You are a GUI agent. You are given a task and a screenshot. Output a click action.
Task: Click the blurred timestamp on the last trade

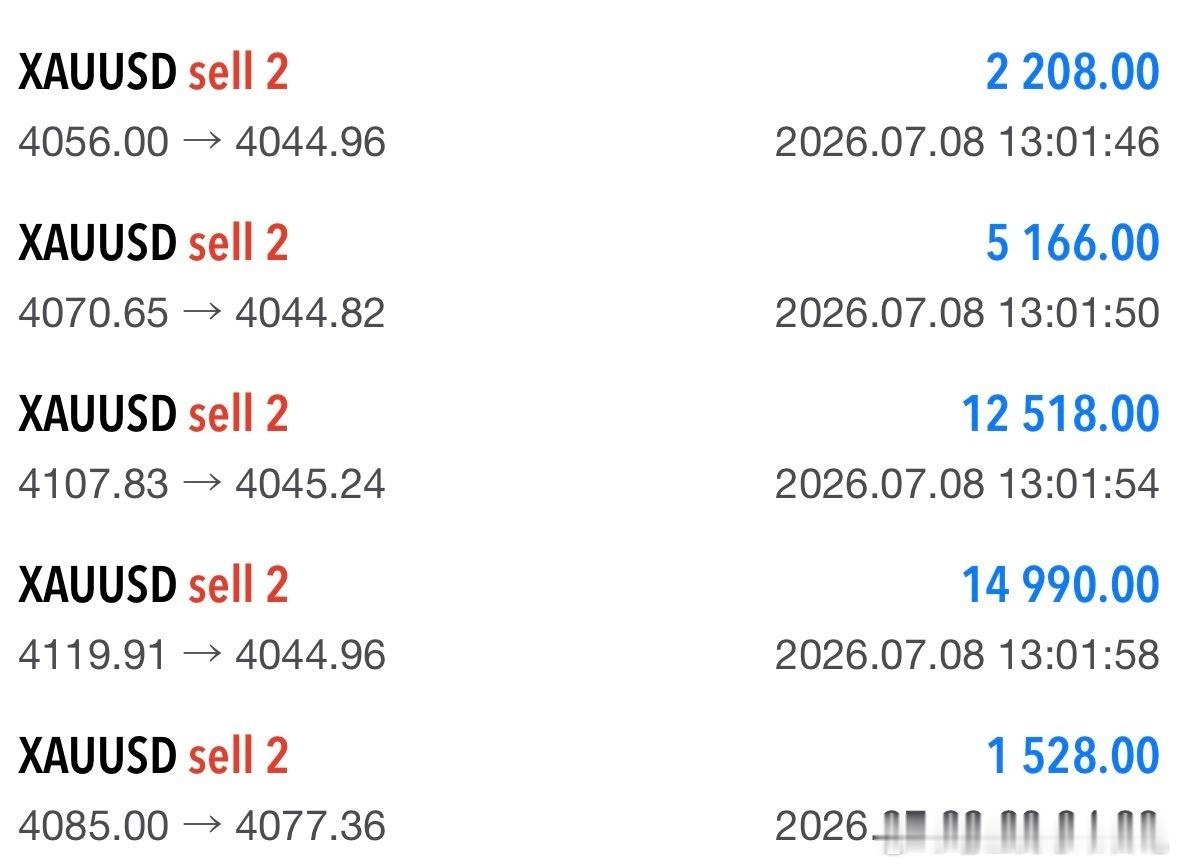point(967,827)
